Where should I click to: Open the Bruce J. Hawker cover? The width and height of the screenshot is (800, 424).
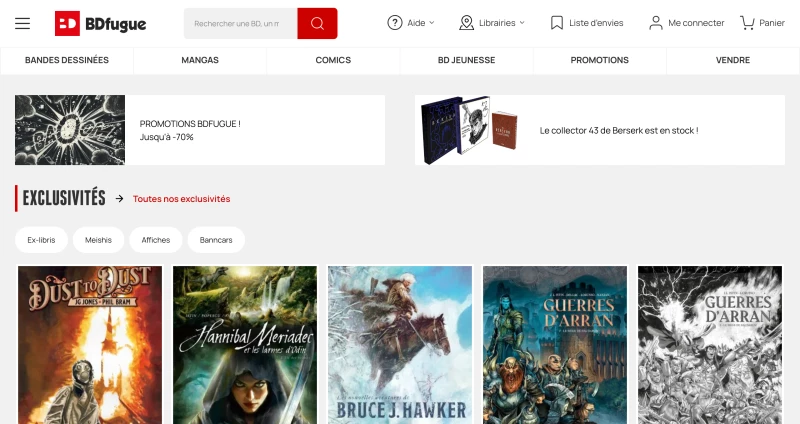click(400, 345)
